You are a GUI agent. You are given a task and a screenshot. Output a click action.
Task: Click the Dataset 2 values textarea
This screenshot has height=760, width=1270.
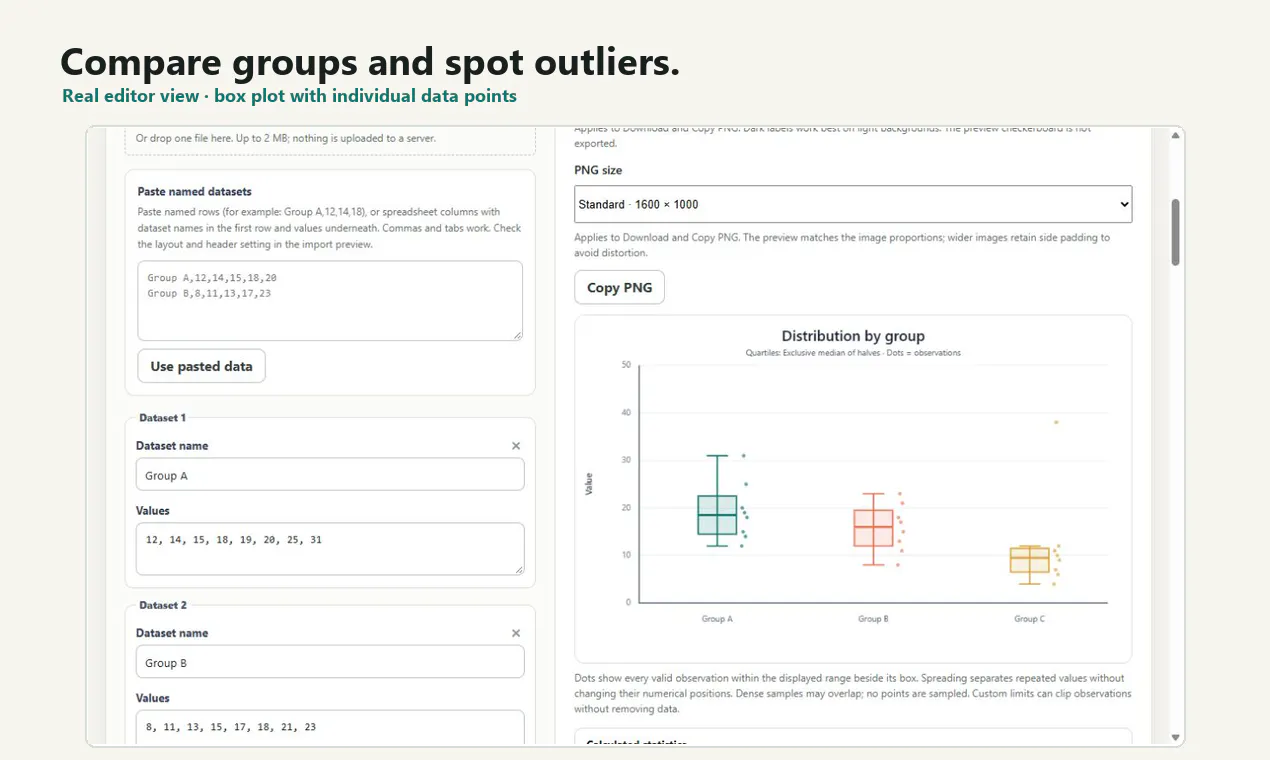coord(330,727)
